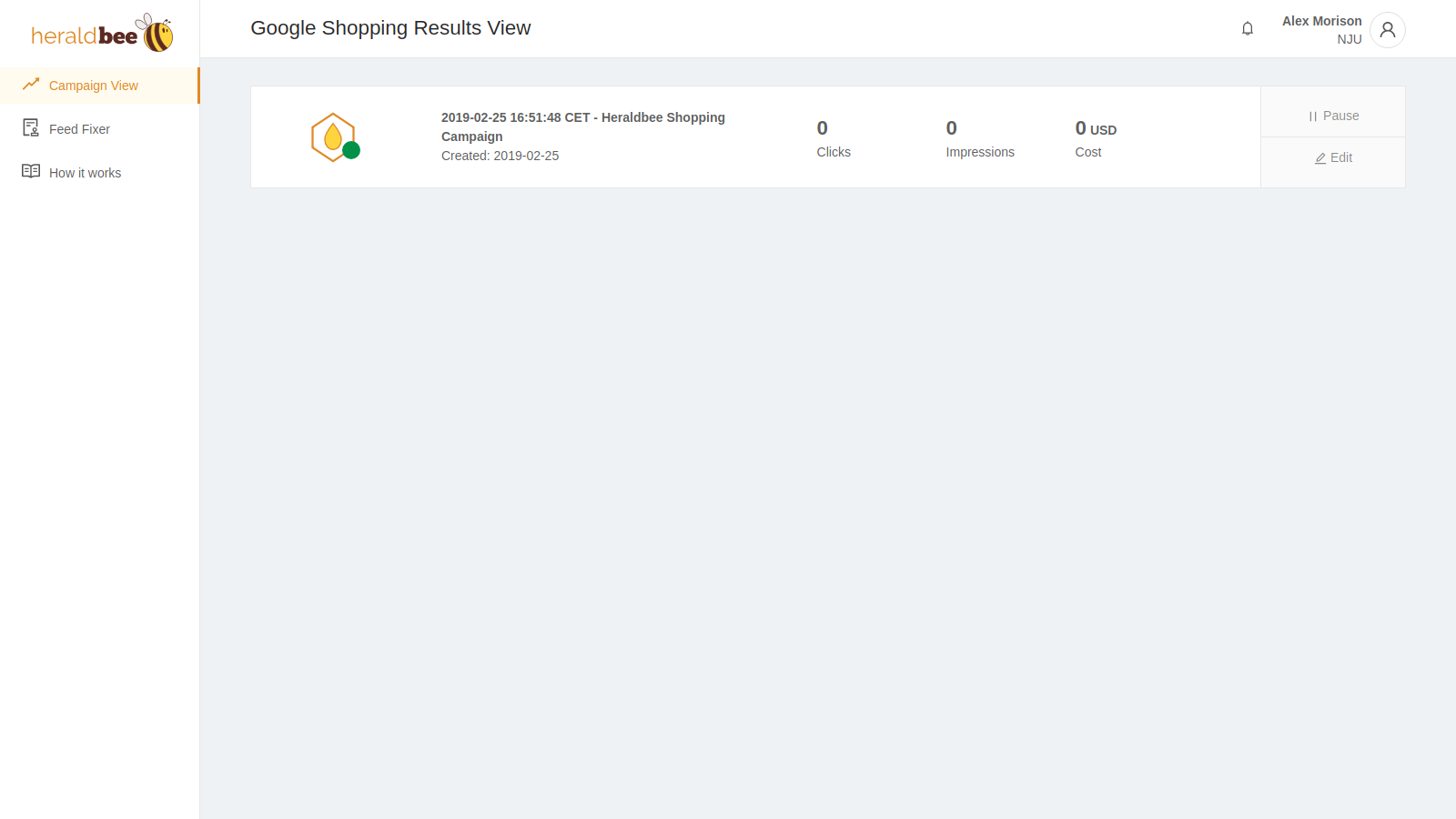
Task: Navigate to Feed Fixer
Action: click(x=79, y=128)
